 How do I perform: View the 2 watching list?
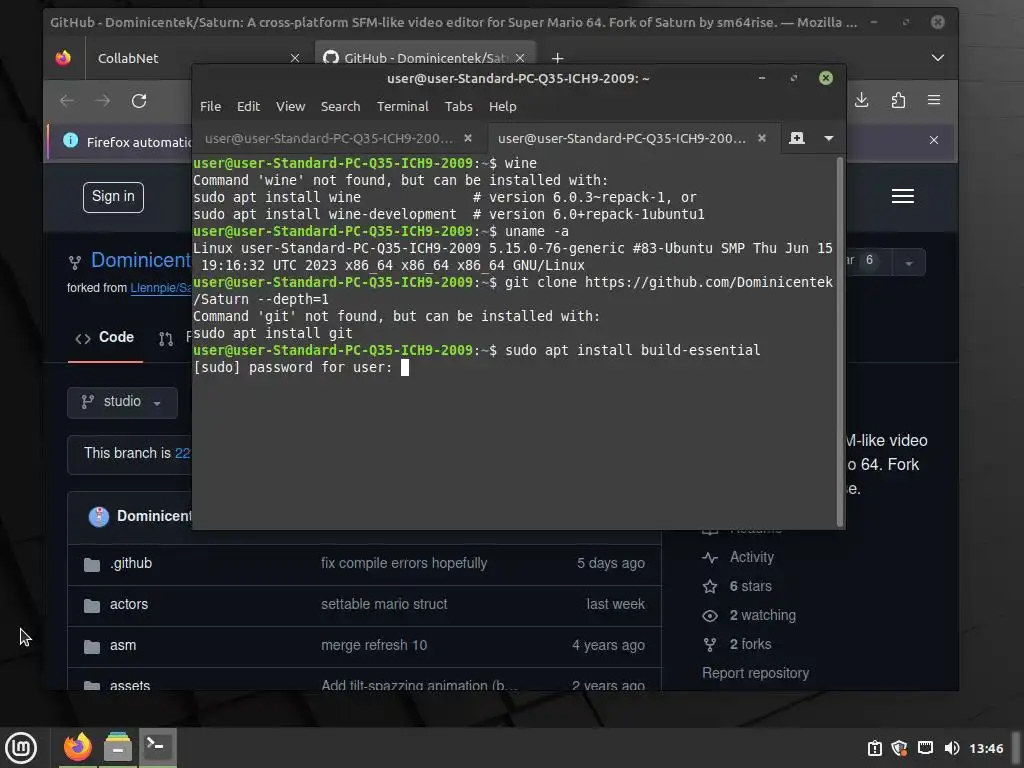point(762,615)
